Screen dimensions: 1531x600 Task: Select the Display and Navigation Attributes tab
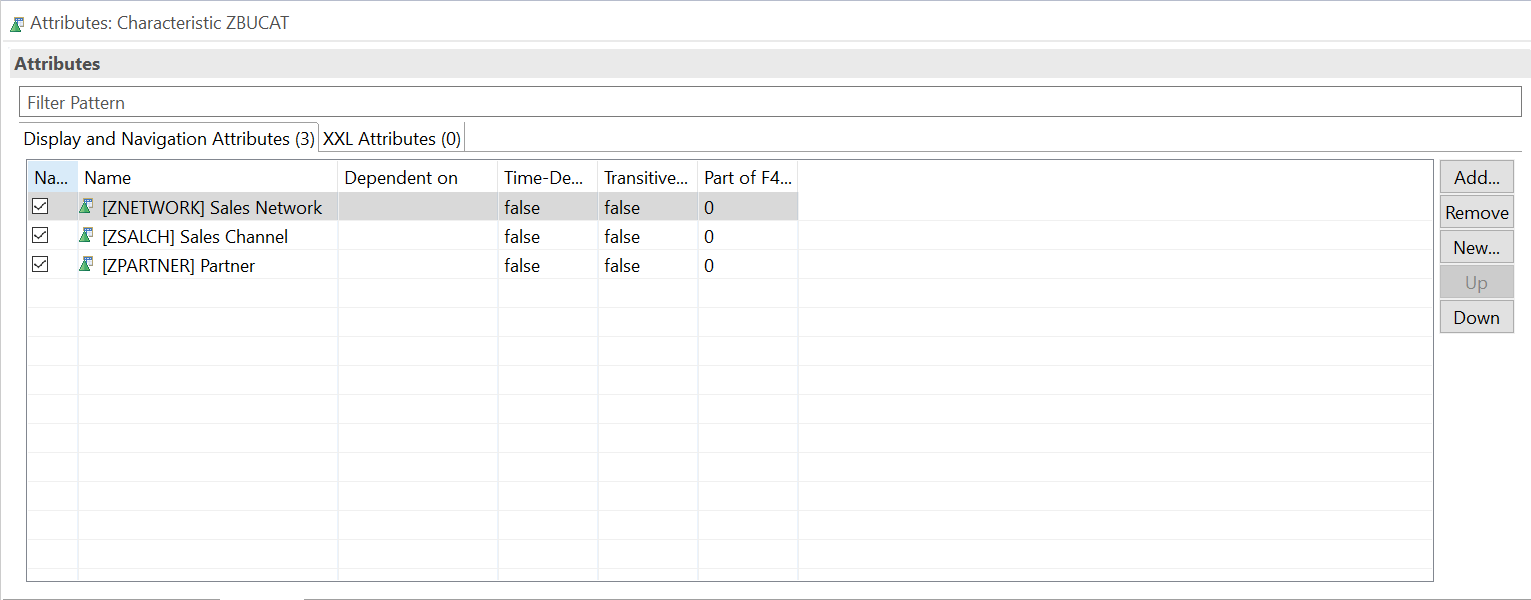pyautogui.click(x=168, y=138)
